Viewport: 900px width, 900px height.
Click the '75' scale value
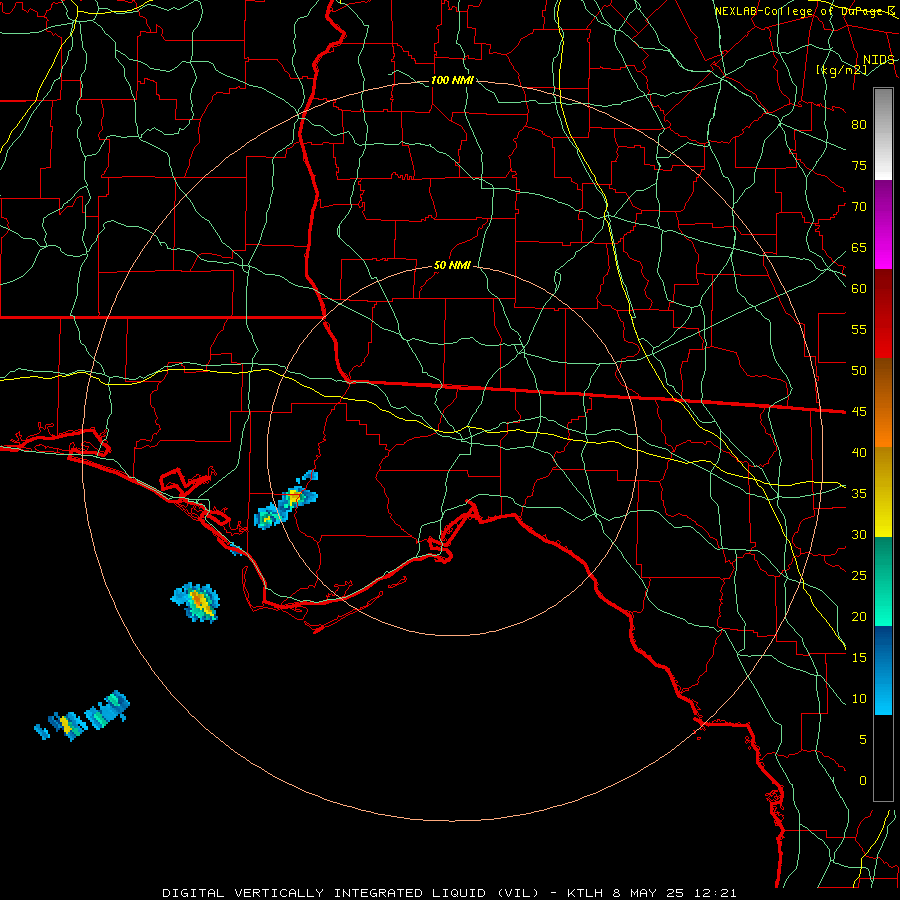(x=859, y=165)
